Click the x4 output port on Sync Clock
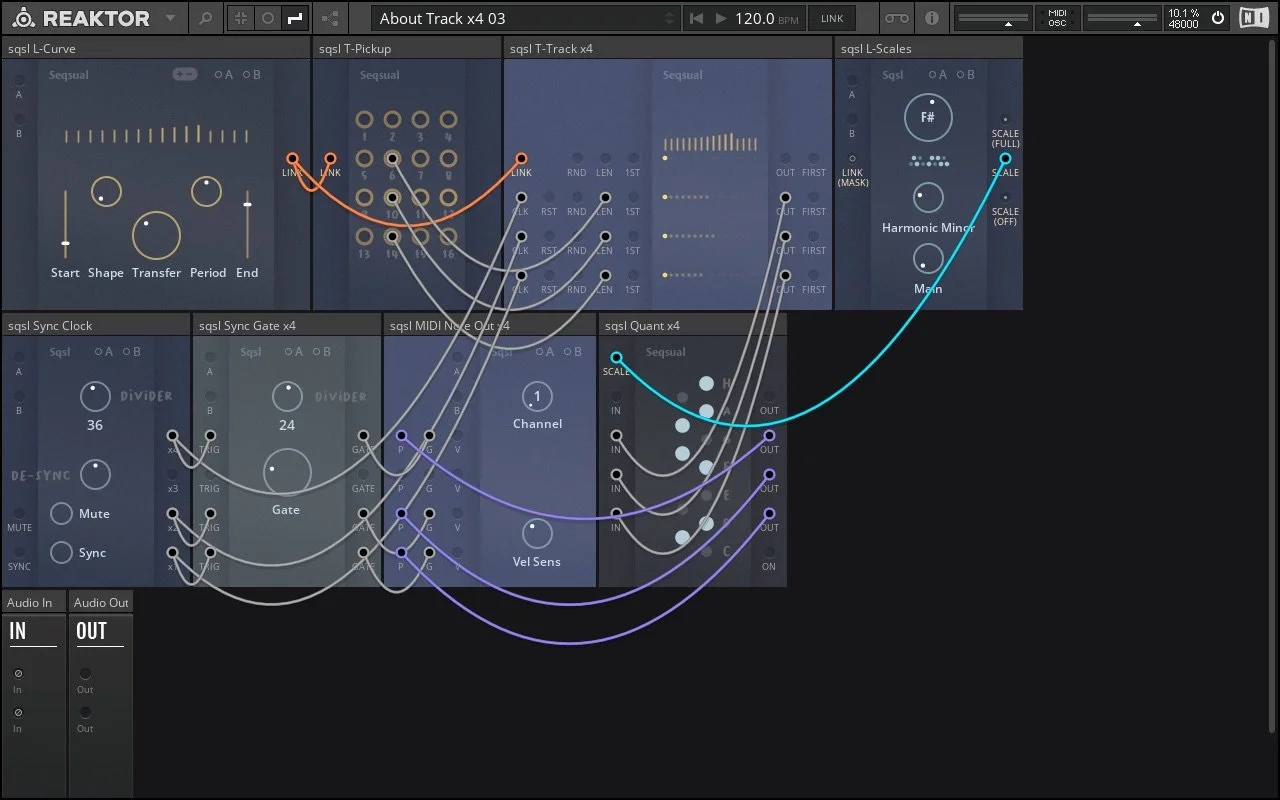The width and height of the screenshot is (1280, 800). pos(173,435)
